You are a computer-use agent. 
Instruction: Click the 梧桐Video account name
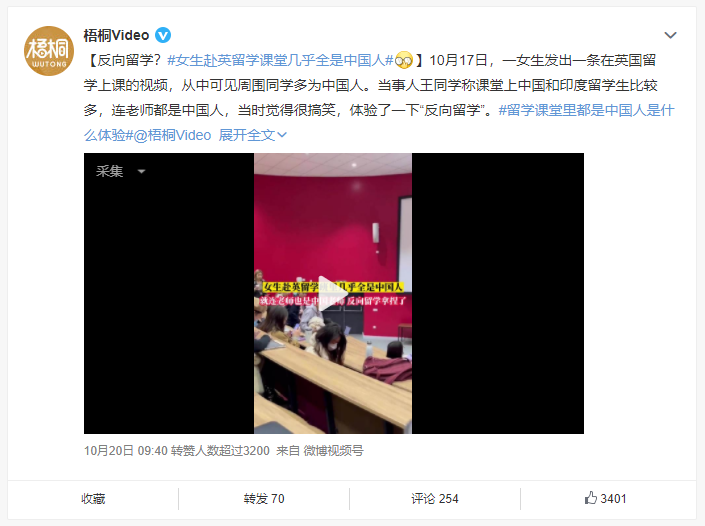click(x=116, y=35)
